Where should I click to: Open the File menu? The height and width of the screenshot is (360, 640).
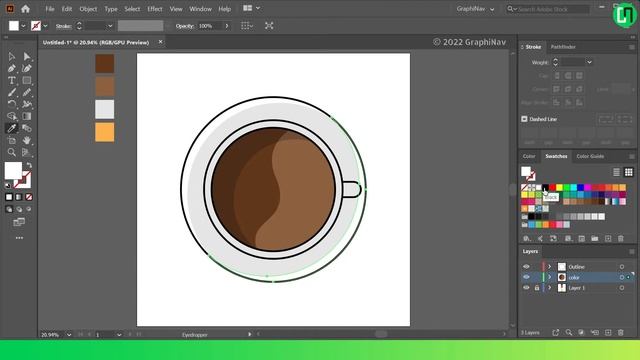click(50, 9)
